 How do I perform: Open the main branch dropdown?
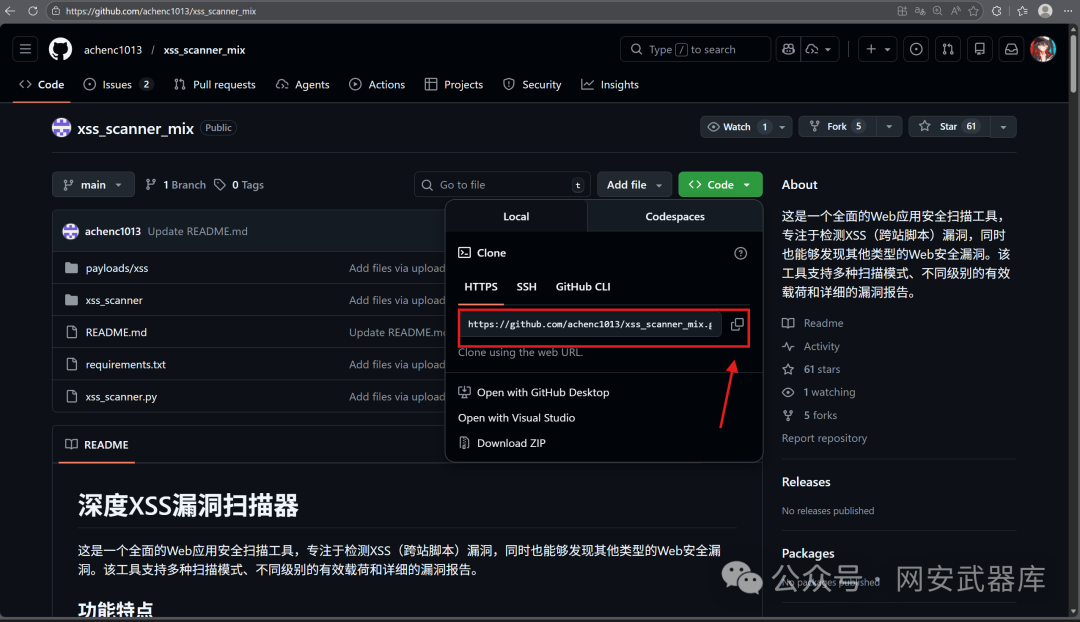(x=93, y=185)
